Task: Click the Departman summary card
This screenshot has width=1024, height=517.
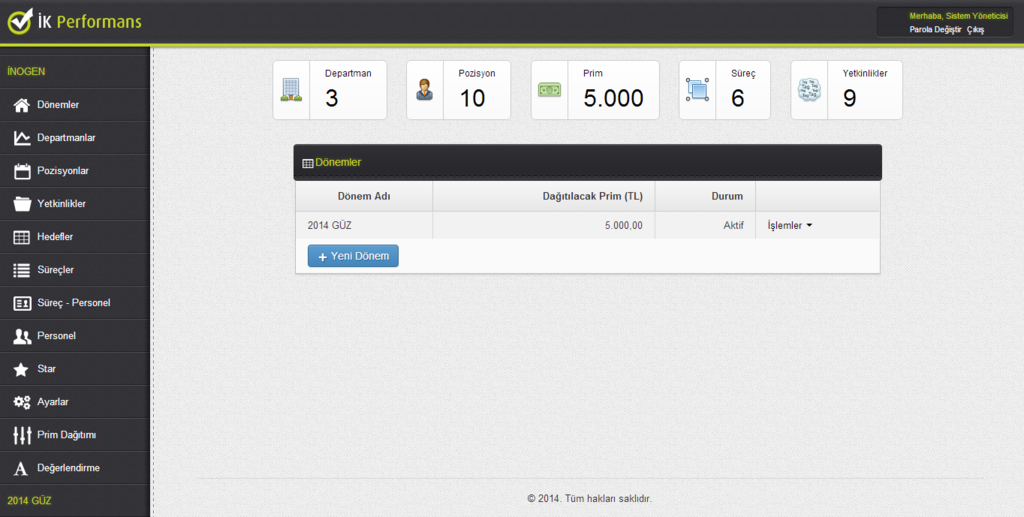Action: [329, 90]
